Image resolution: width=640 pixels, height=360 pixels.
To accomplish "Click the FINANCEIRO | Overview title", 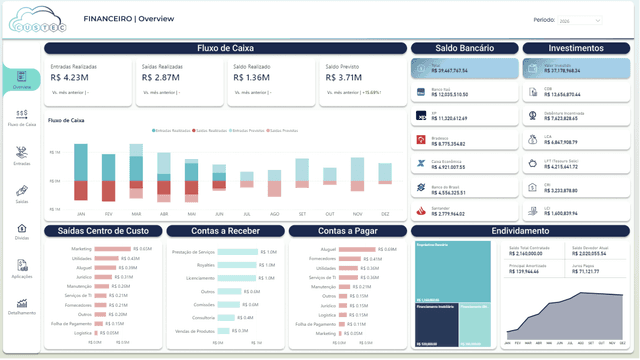I will tap(129, 19).
